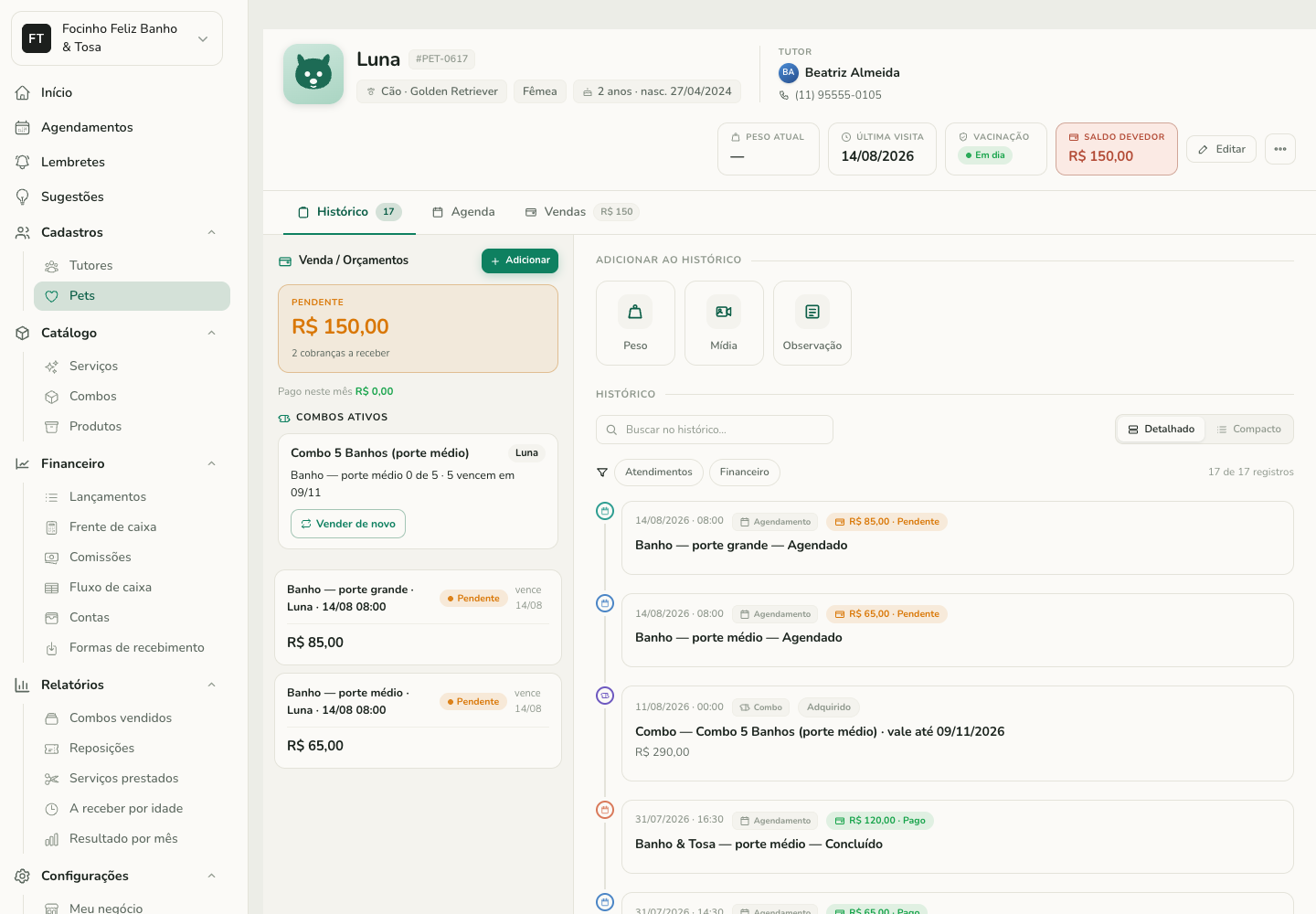Screen dimensions: 1316x914
Task: Open the Saldo Devedor R$ 150,00 card
Action: [1117, 149]
